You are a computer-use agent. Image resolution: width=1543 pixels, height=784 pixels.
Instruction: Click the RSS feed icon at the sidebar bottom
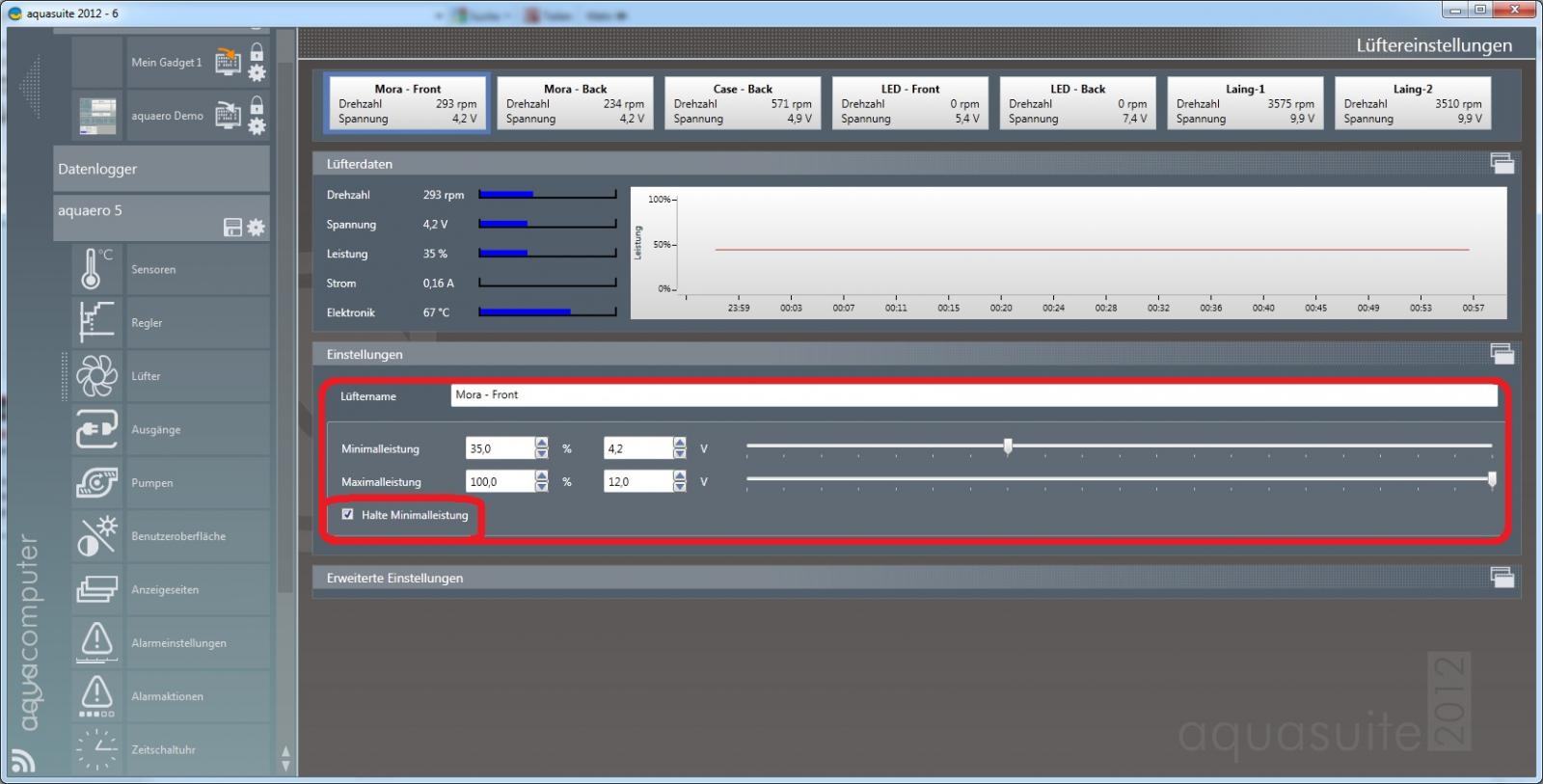23,761
